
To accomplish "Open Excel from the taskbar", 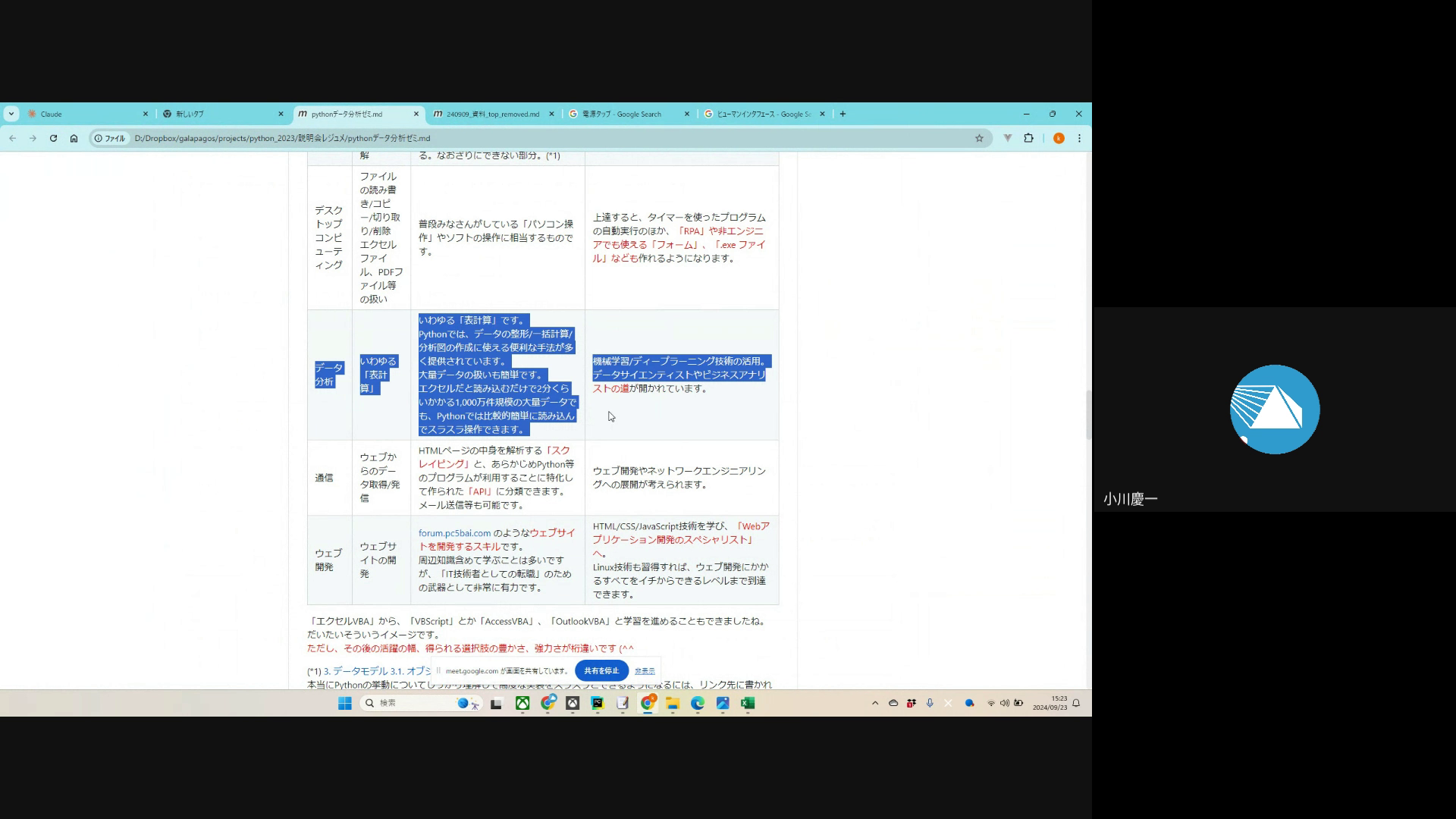I will click(x=748, y=703).
